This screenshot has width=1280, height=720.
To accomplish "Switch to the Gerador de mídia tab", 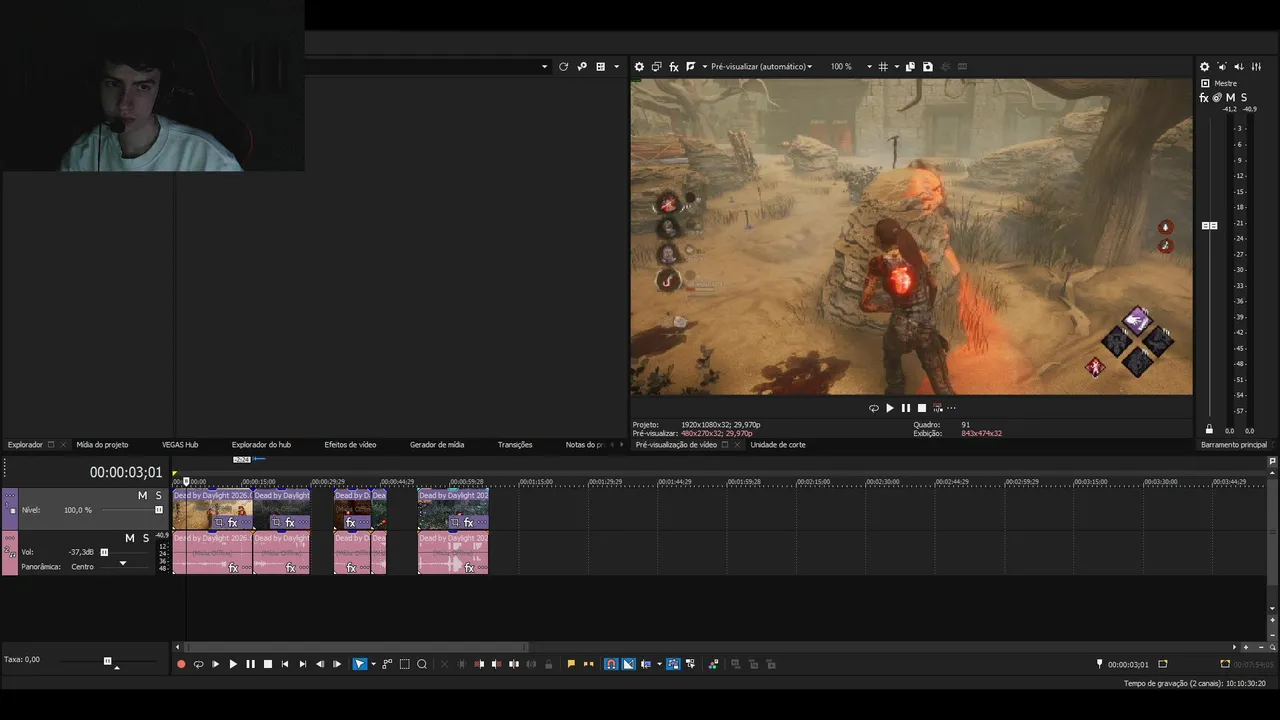I will click(x=437, y=445).
